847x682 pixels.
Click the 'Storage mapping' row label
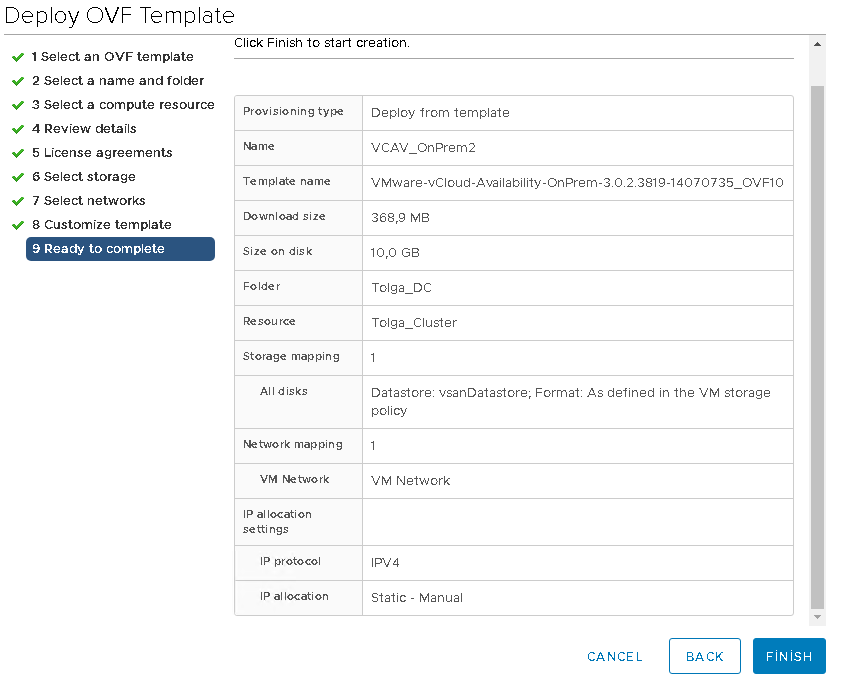click(291, 356)
